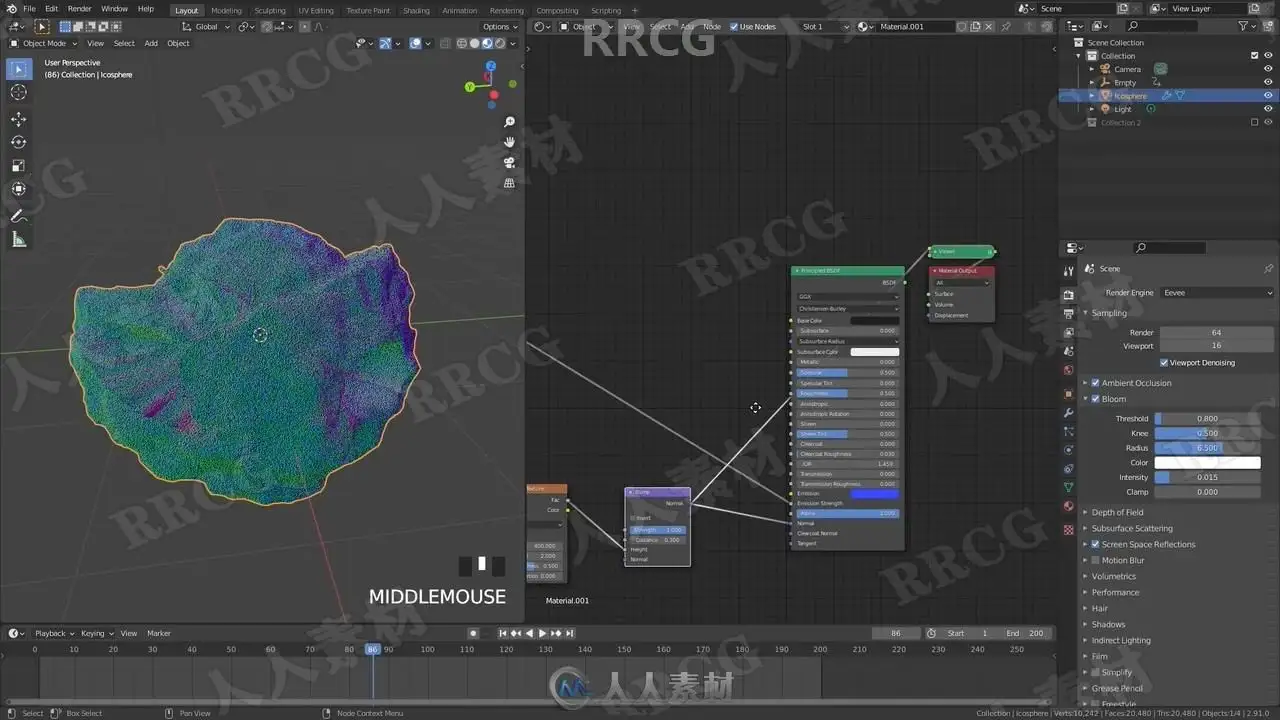
Task: Switch to the Modeling workspace tab
Action: pyautogui.click(x=226, y=10)
